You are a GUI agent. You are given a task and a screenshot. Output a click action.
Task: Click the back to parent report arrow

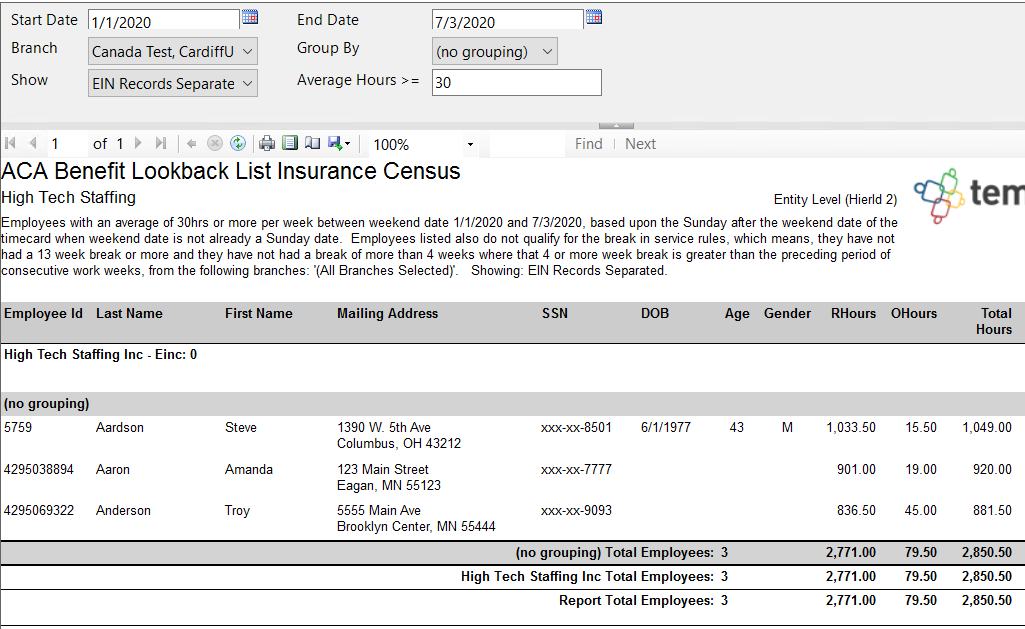[192, 143]
